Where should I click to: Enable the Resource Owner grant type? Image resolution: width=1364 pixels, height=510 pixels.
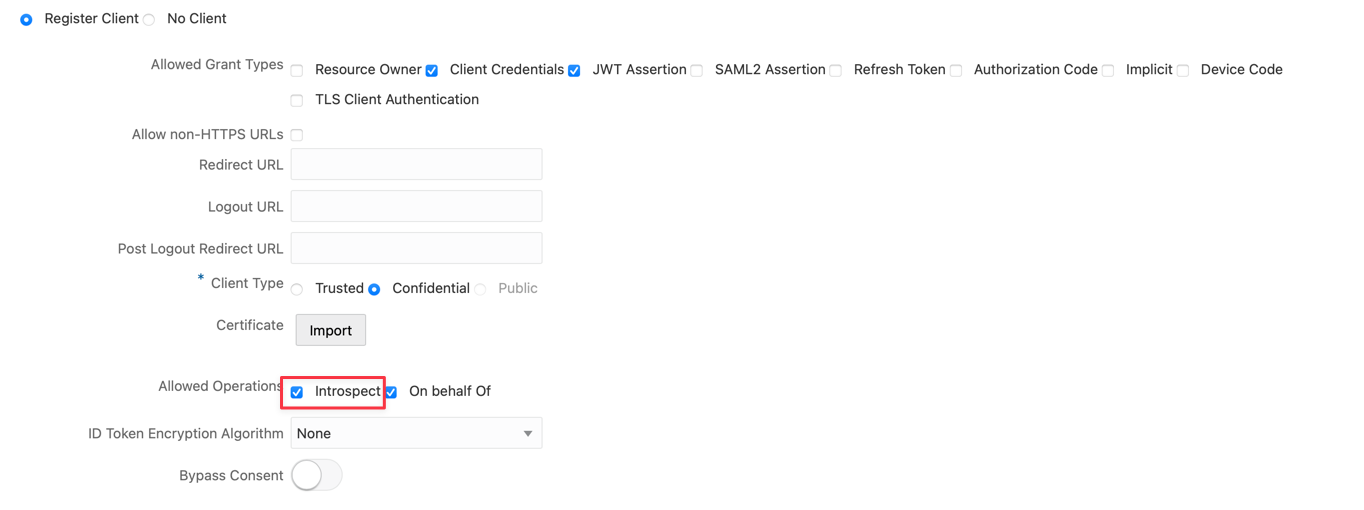[x=297, y=71]
